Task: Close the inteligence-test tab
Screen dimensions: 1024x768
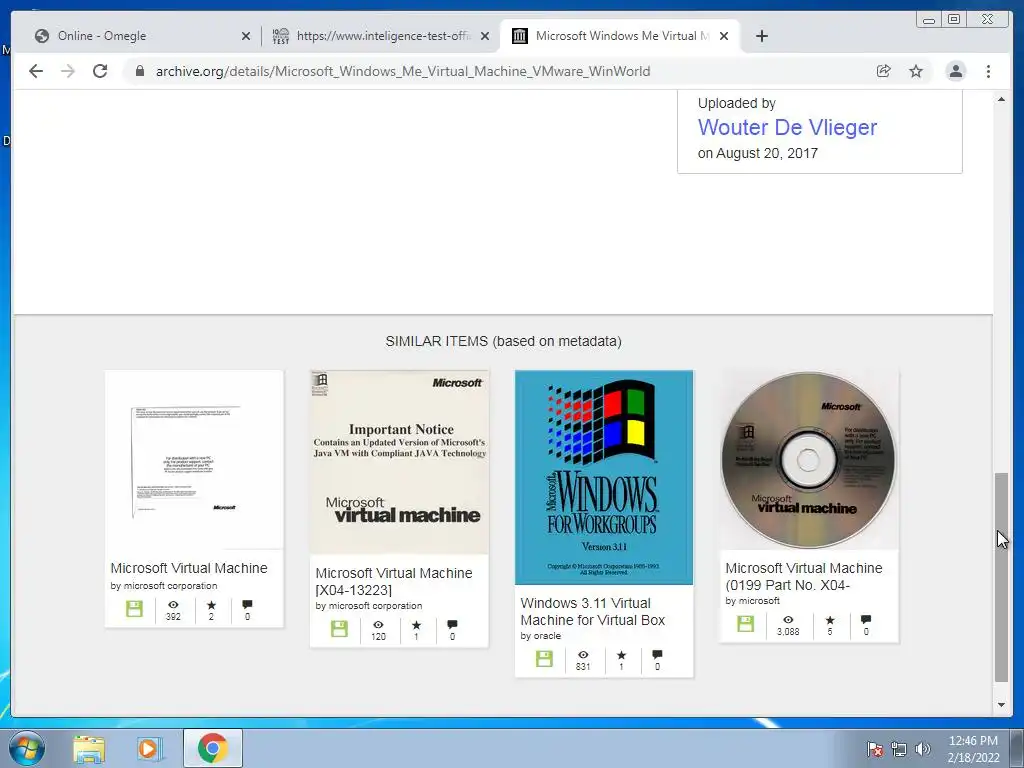Action: pos(485,36)
